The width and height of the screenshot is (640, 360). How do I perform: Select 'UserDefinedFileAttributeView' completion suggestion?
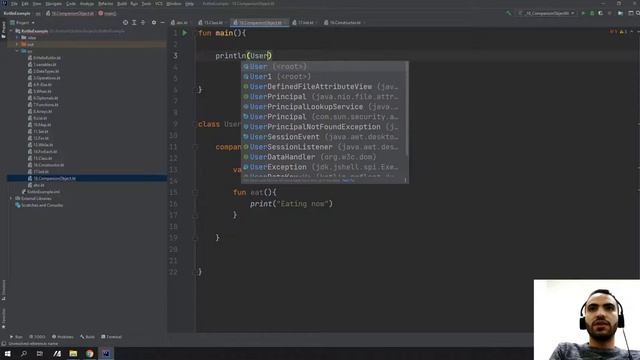click(324, 87)
